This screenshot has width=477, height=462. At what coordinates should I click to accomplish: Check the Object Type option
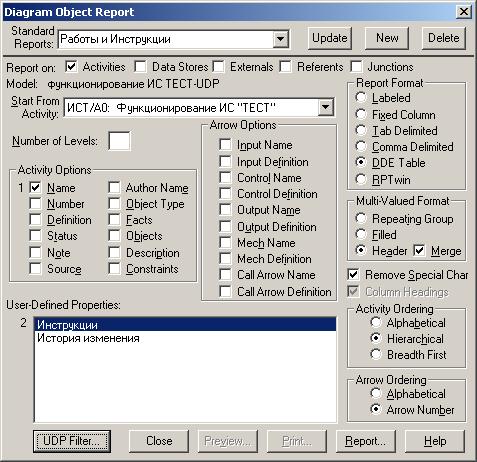click(114, 203)
